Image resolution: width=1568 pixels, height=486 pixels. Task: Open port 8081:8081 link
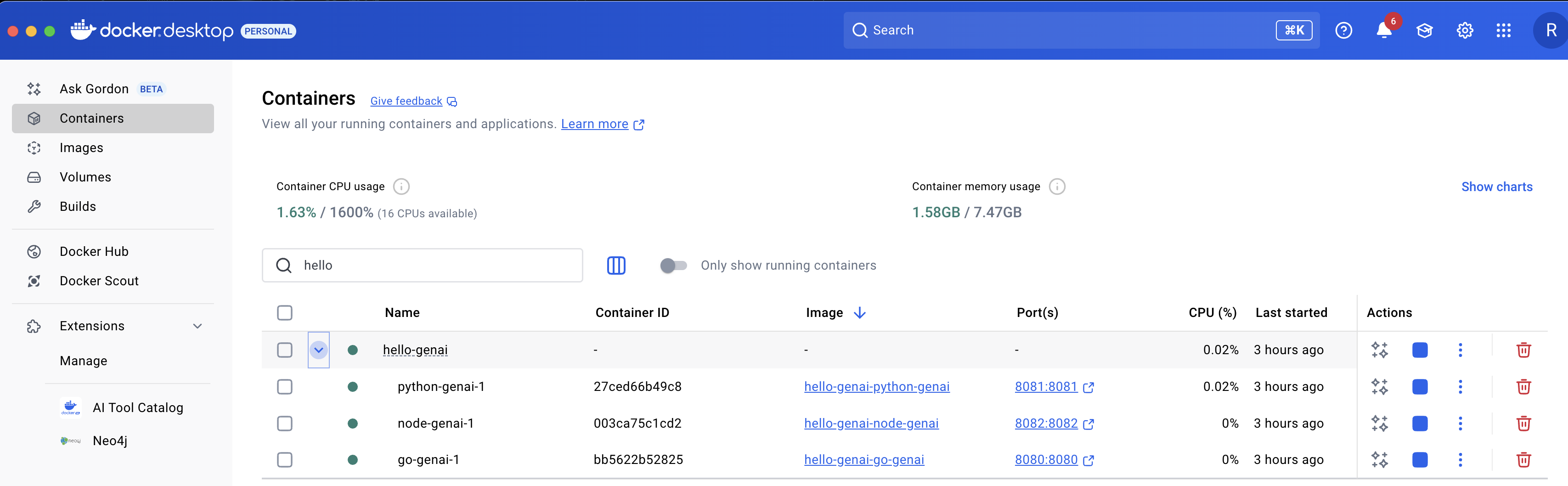click(x=1054, y=387)
